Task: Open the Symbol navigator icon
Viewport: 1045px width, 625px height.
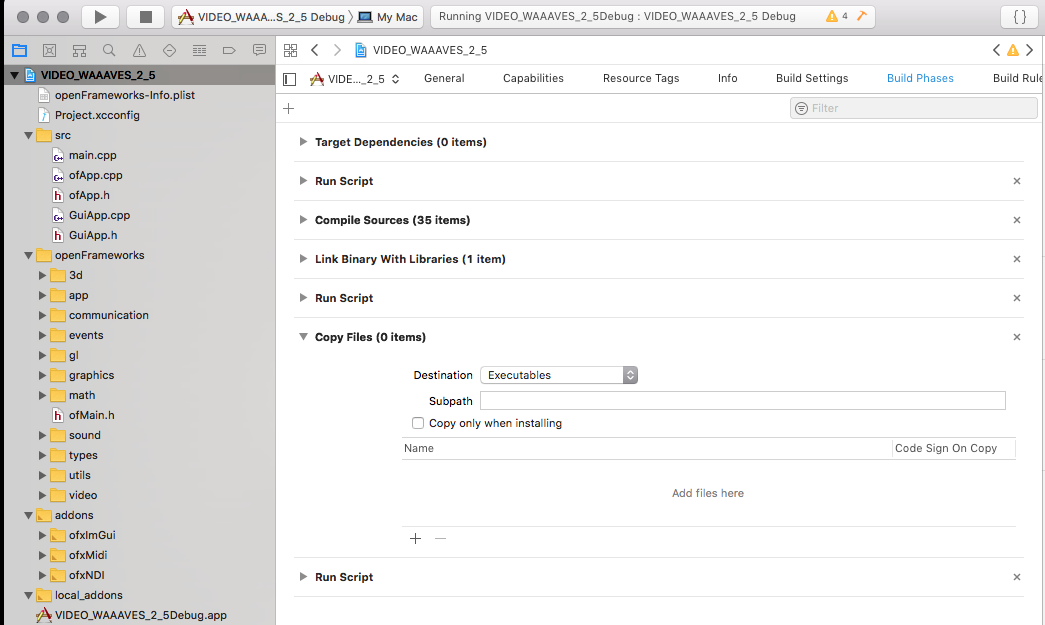Action: [79, 50]
